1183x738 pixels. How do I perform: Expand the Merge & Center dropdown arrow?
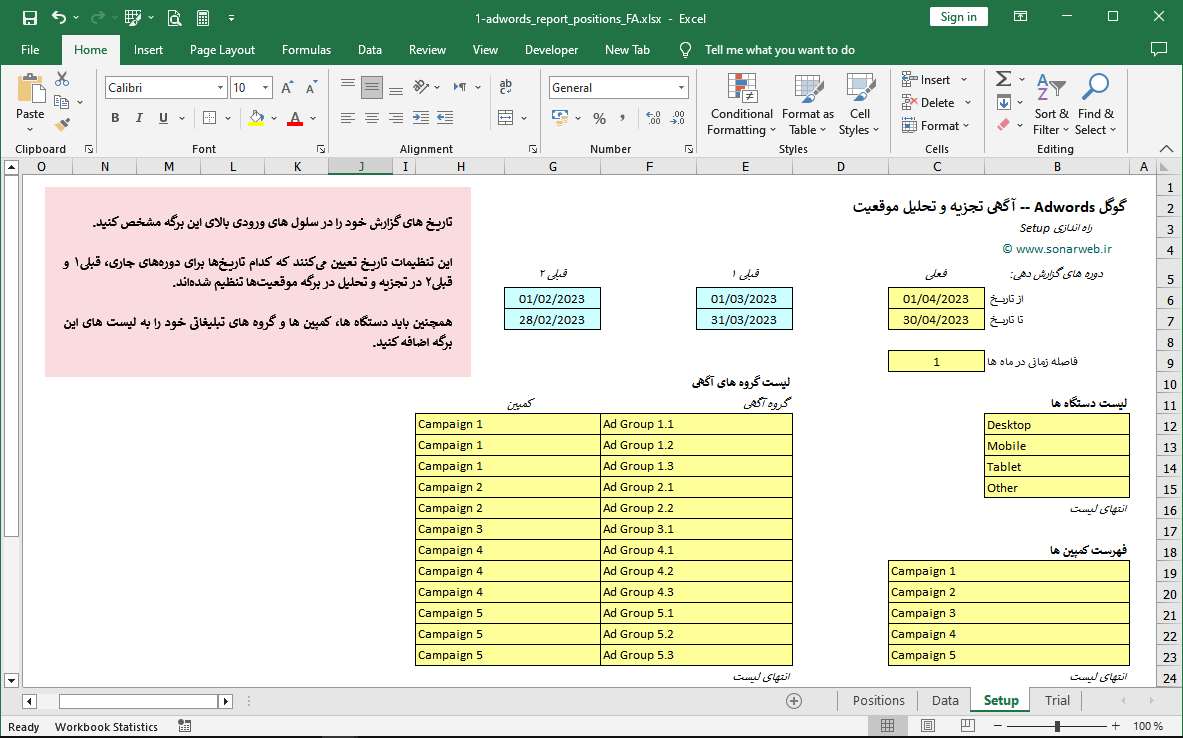[x=524, y=118]
